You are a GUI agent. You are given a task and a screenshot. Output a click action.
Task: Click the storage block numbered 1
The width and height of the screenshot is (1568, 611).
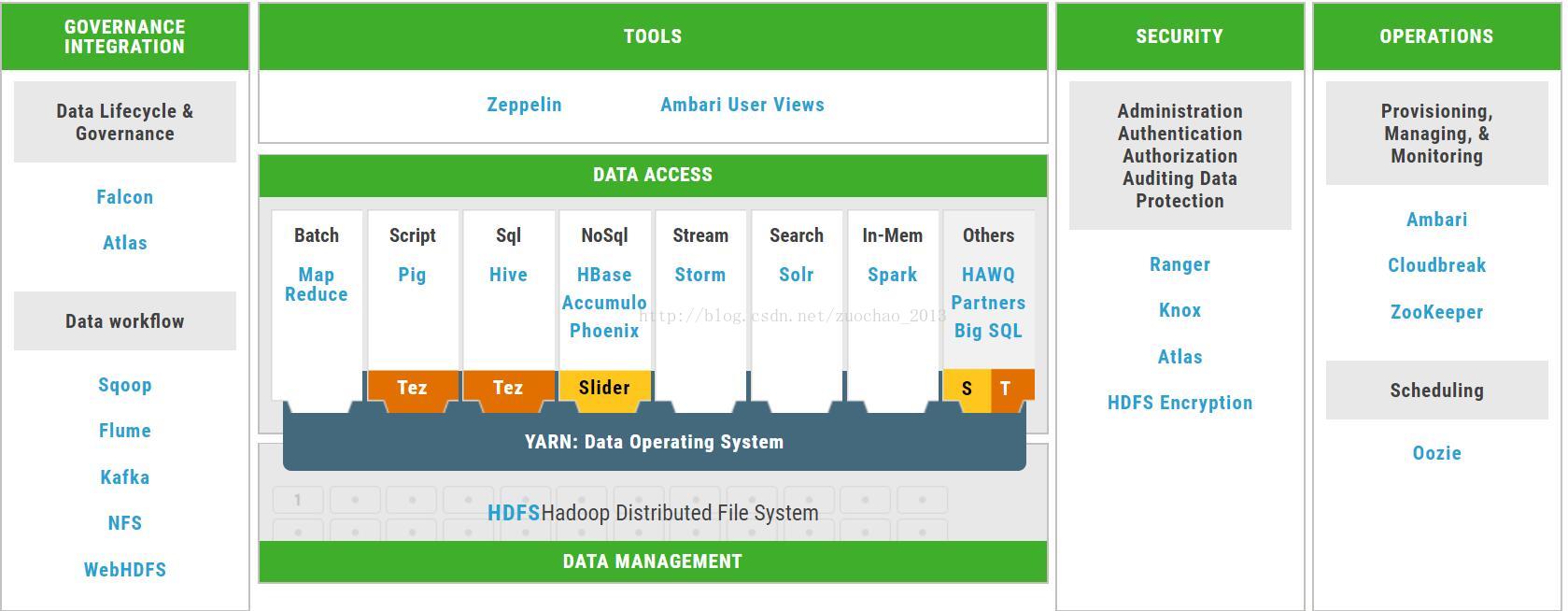298,500
